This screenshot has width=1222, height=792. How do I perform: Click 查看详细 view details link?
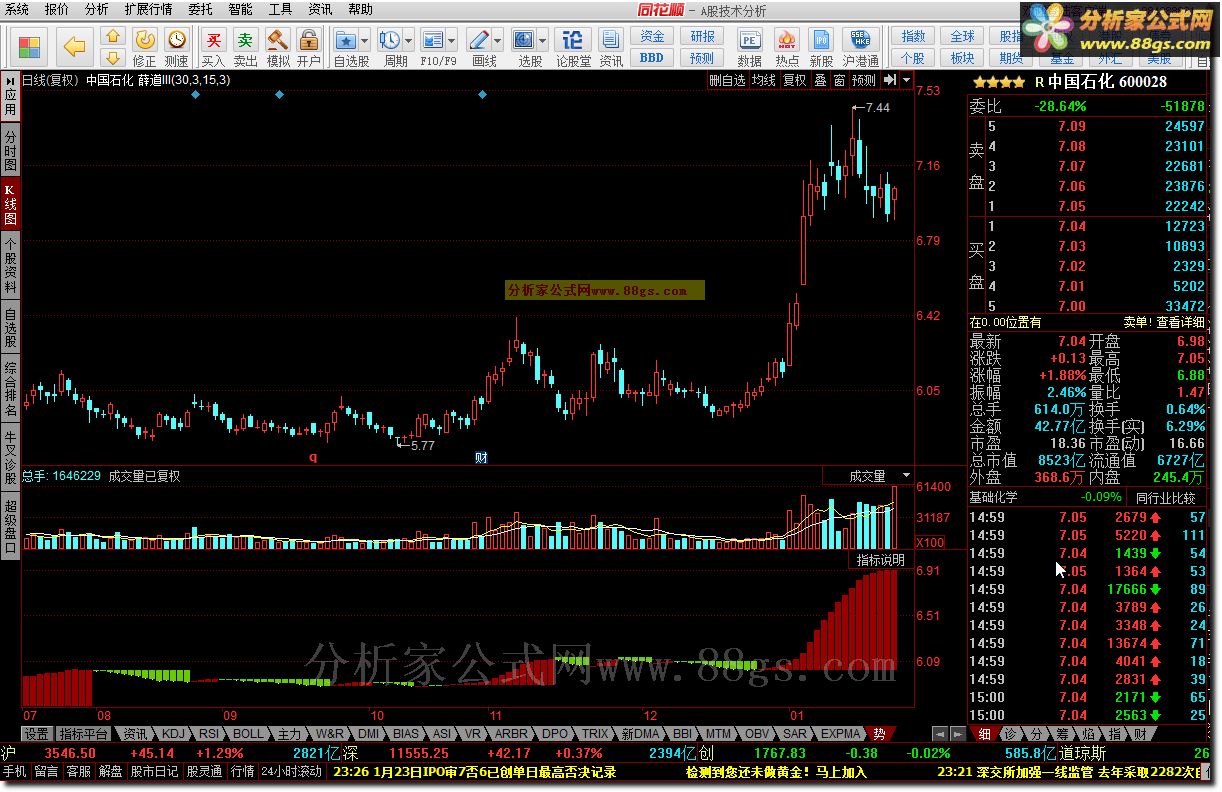click(x=1181, y=322)
